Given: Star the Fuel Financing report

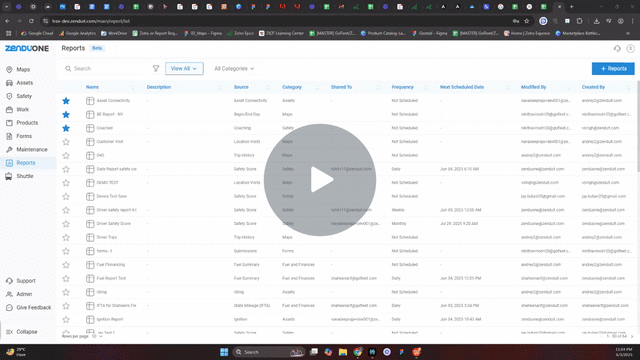Looking at the screenshot, I should tap(66, 265).
